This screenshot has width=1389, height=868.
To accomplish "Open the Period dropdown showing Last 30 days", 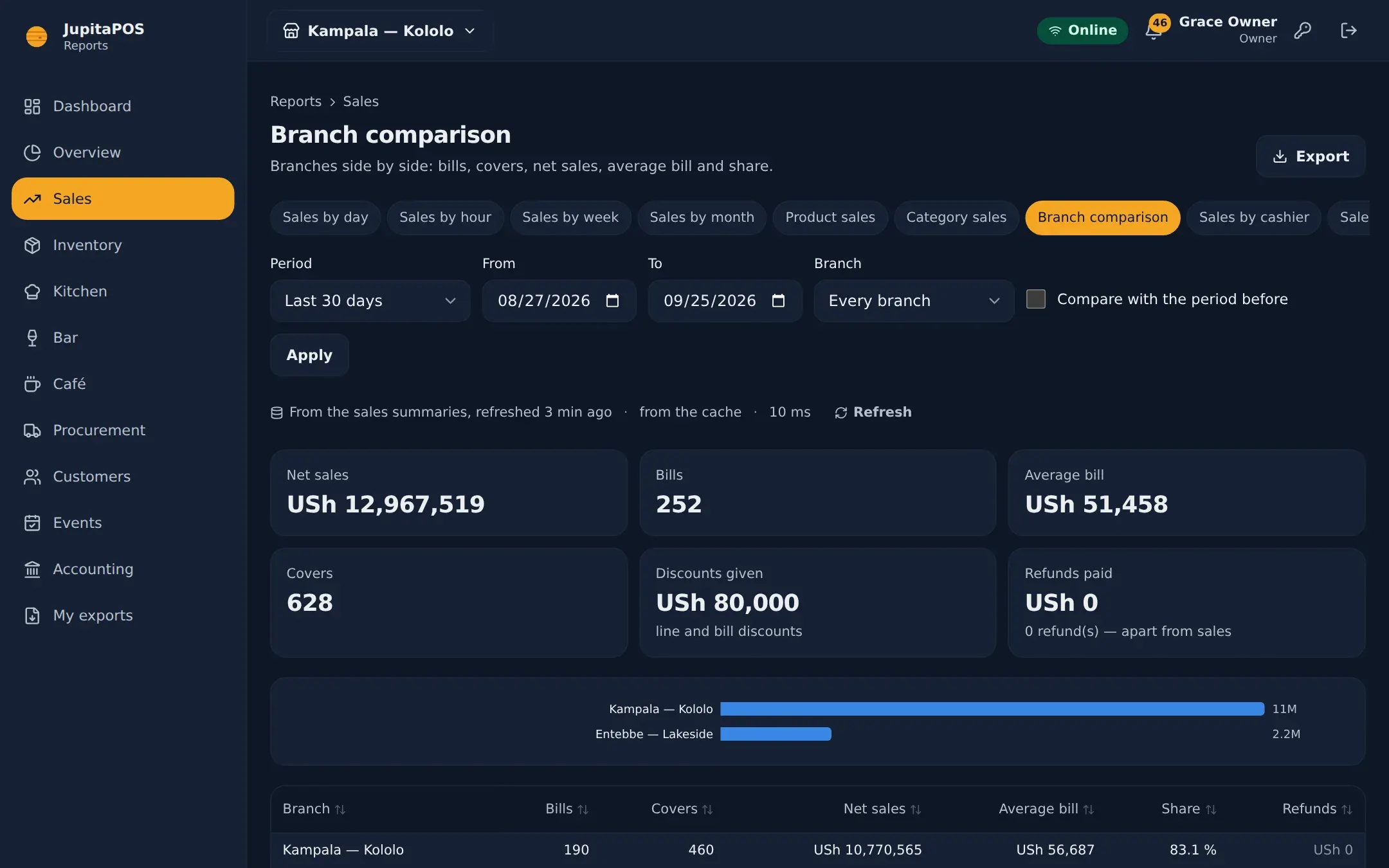I will tap(370, 300).
